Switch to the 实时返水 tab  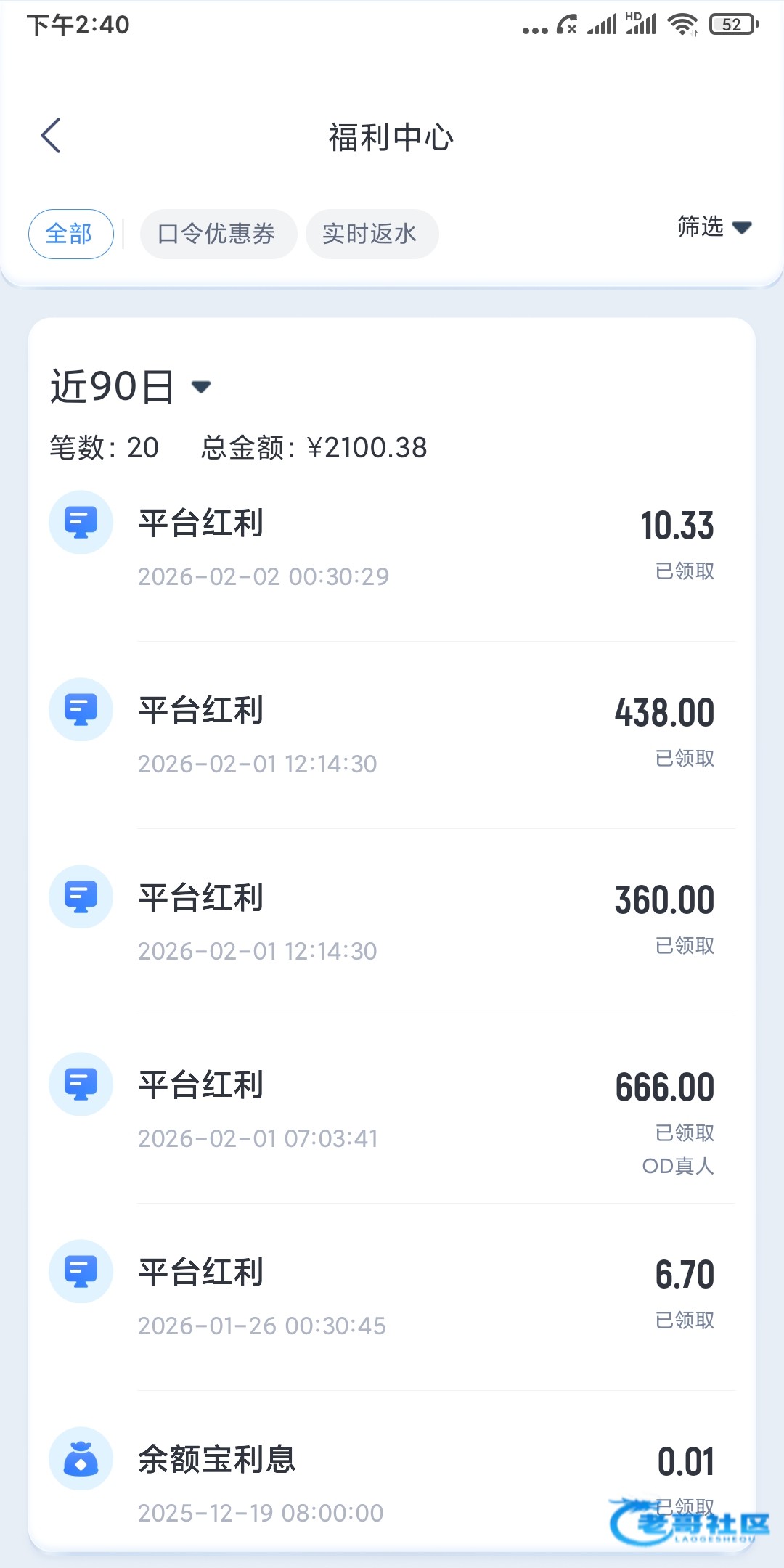pyautogui.click(x=371, y=234)
